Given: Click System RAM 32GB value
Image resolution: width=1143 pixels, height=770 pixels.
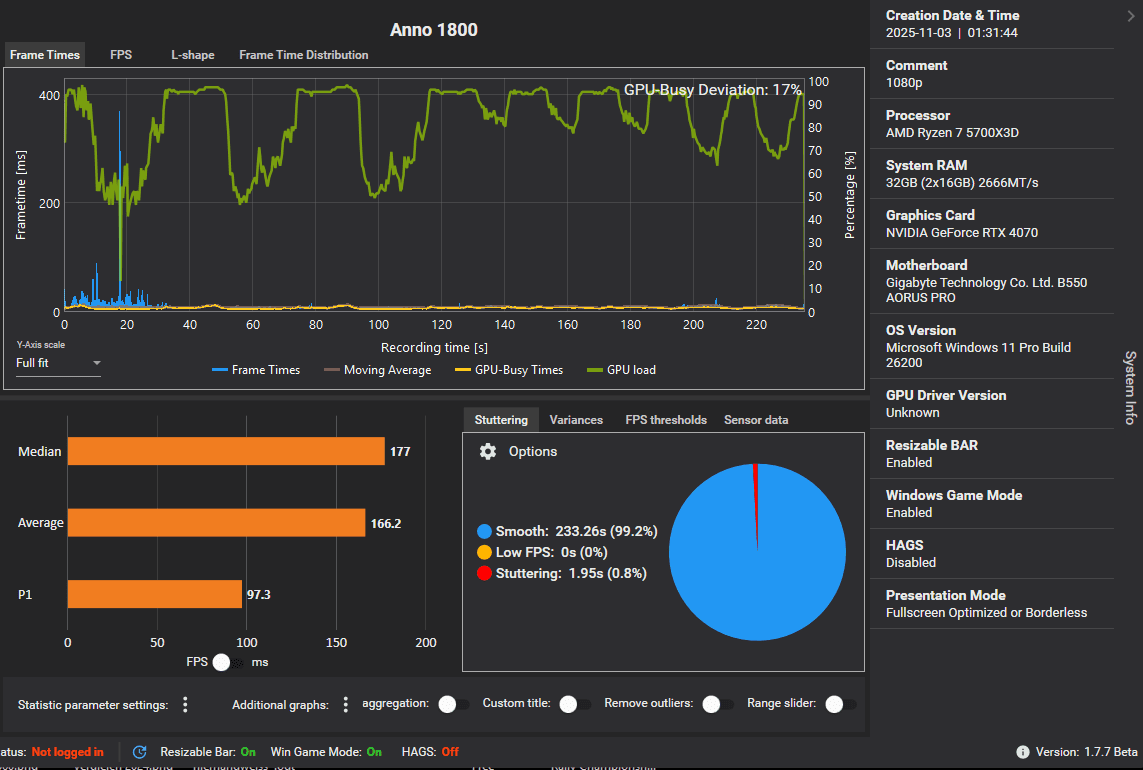Looking at the screenshot, I should pos(961,182).
